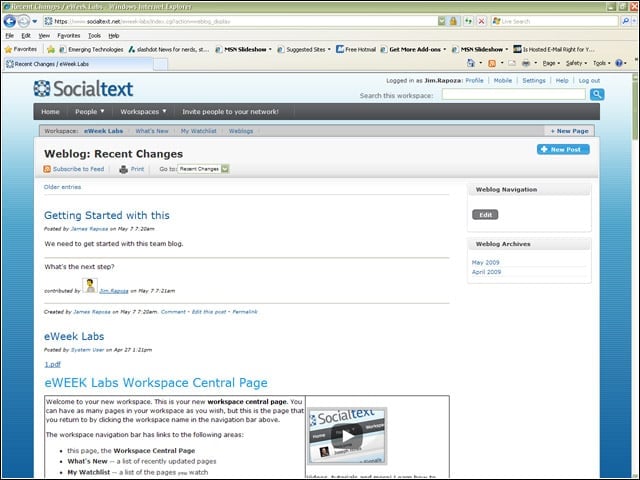640x480 pixels.
Task: Click the Print icon in command bar
Action: (526, 63)
